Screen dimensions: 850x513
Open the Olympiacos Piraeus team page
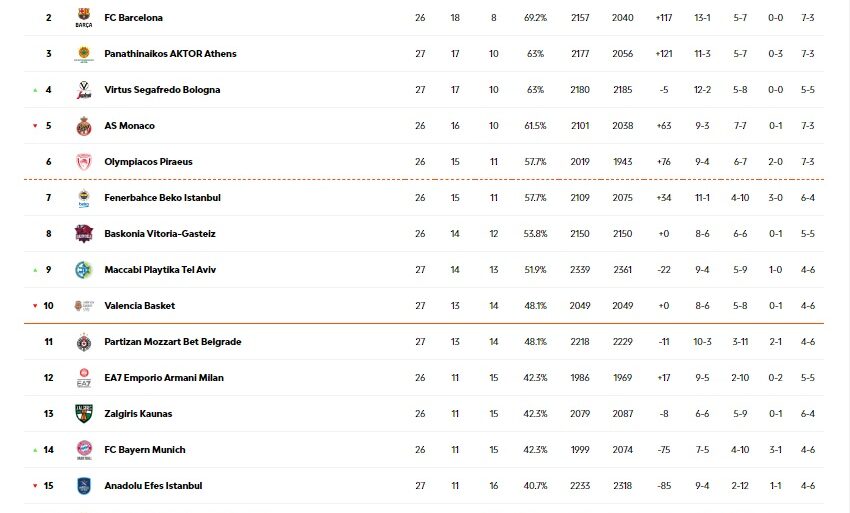point(148,162)
